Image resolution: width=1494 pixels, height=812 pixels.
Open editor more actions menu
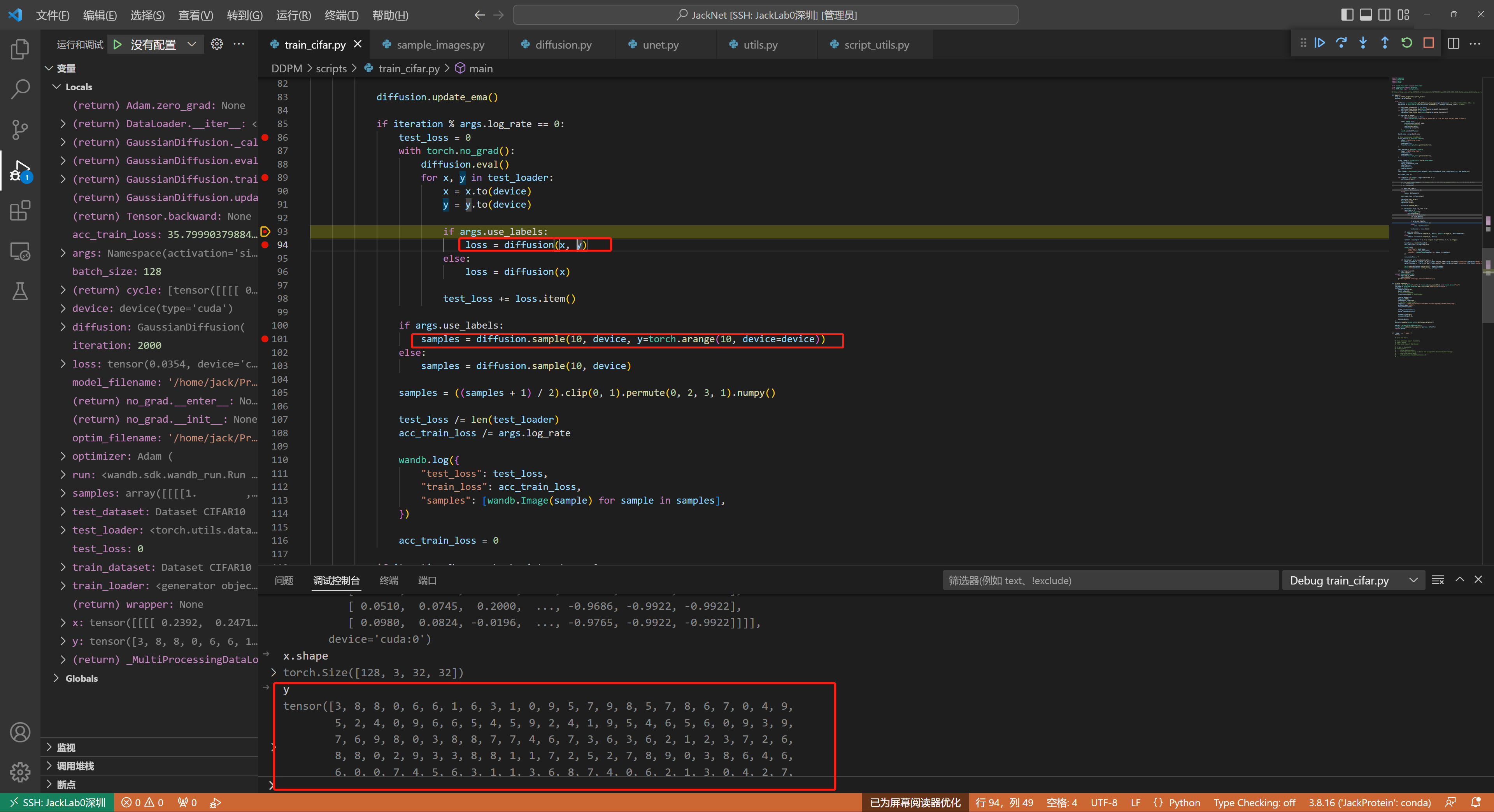point(1475,44)
